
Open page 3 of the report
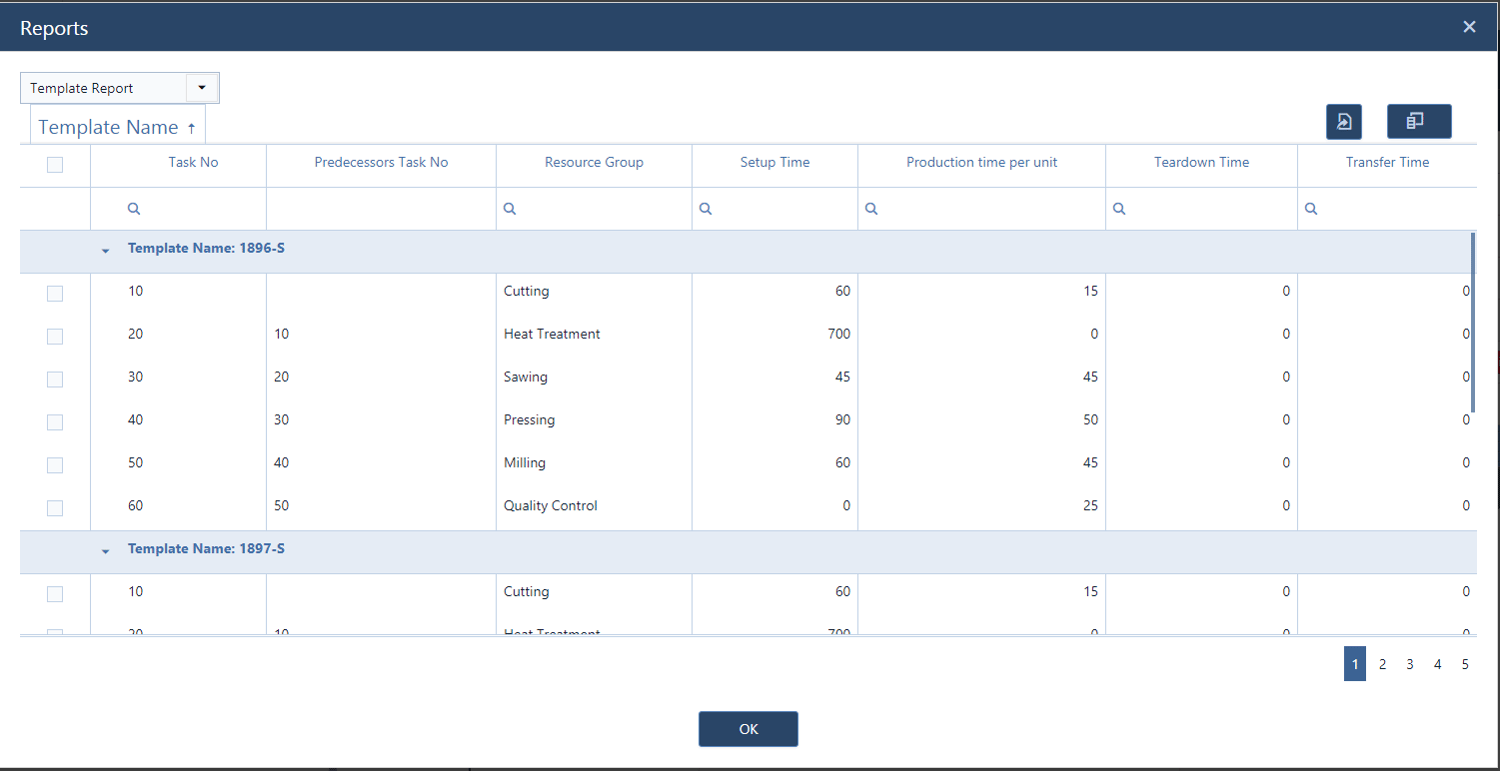click(x=1410, y=663)
